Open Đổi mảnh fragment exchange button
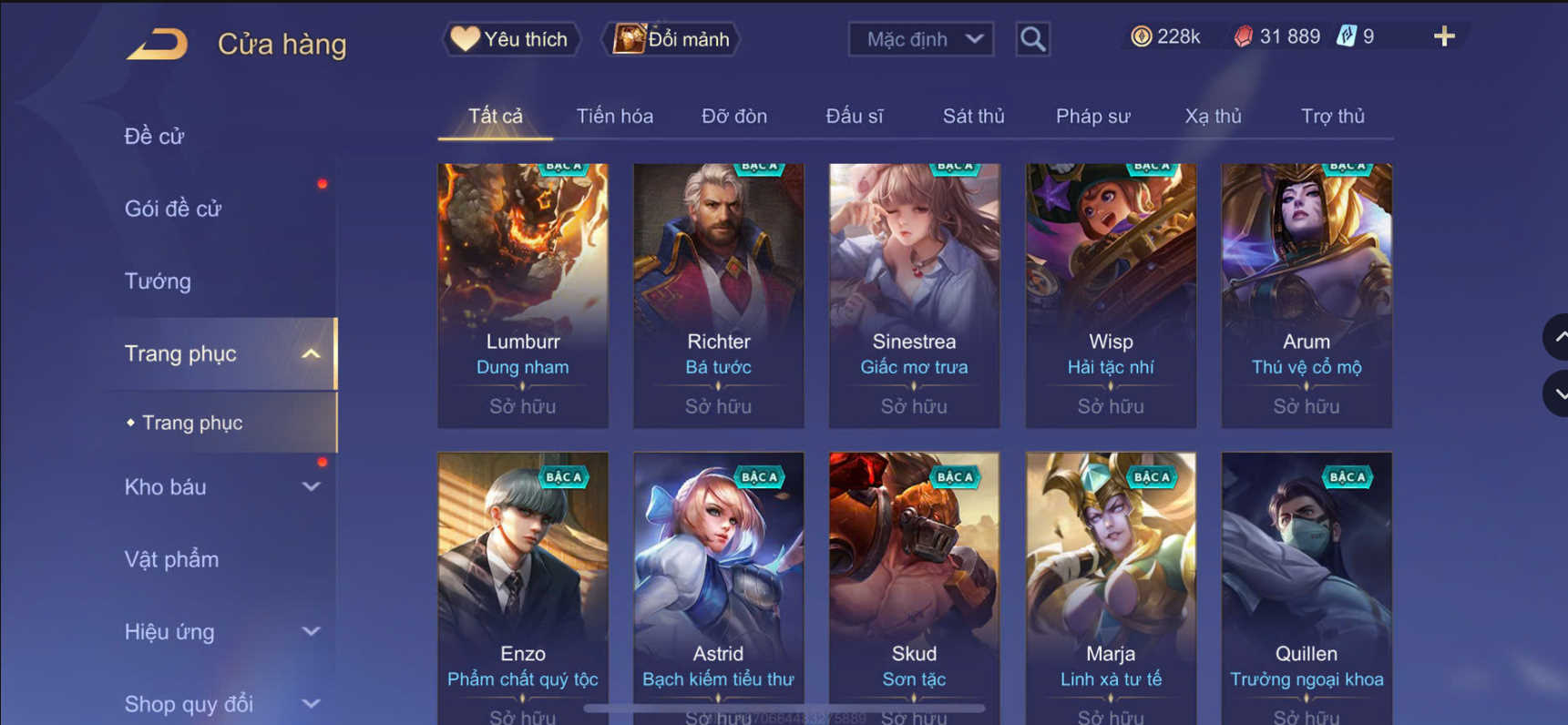 [672, 39]
